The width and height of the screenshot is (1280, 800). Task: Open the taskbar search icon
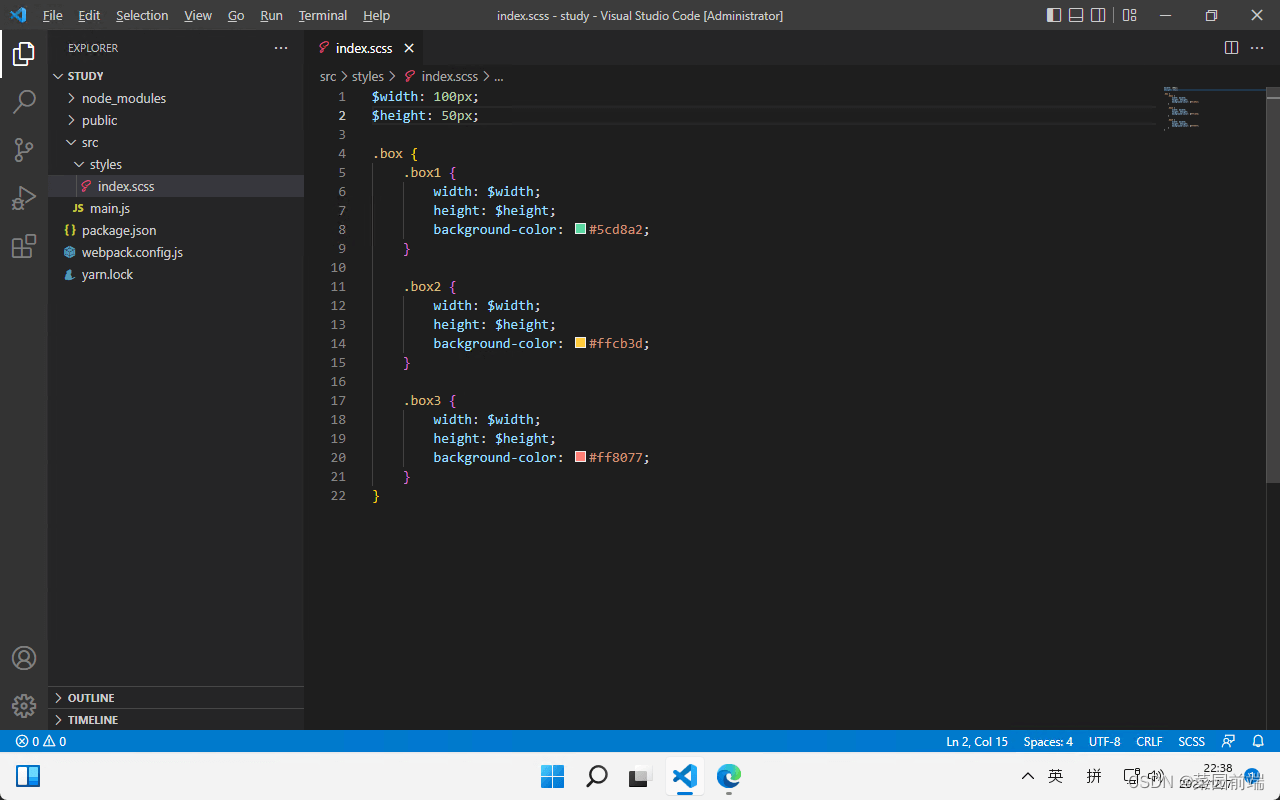pos(596,776)
